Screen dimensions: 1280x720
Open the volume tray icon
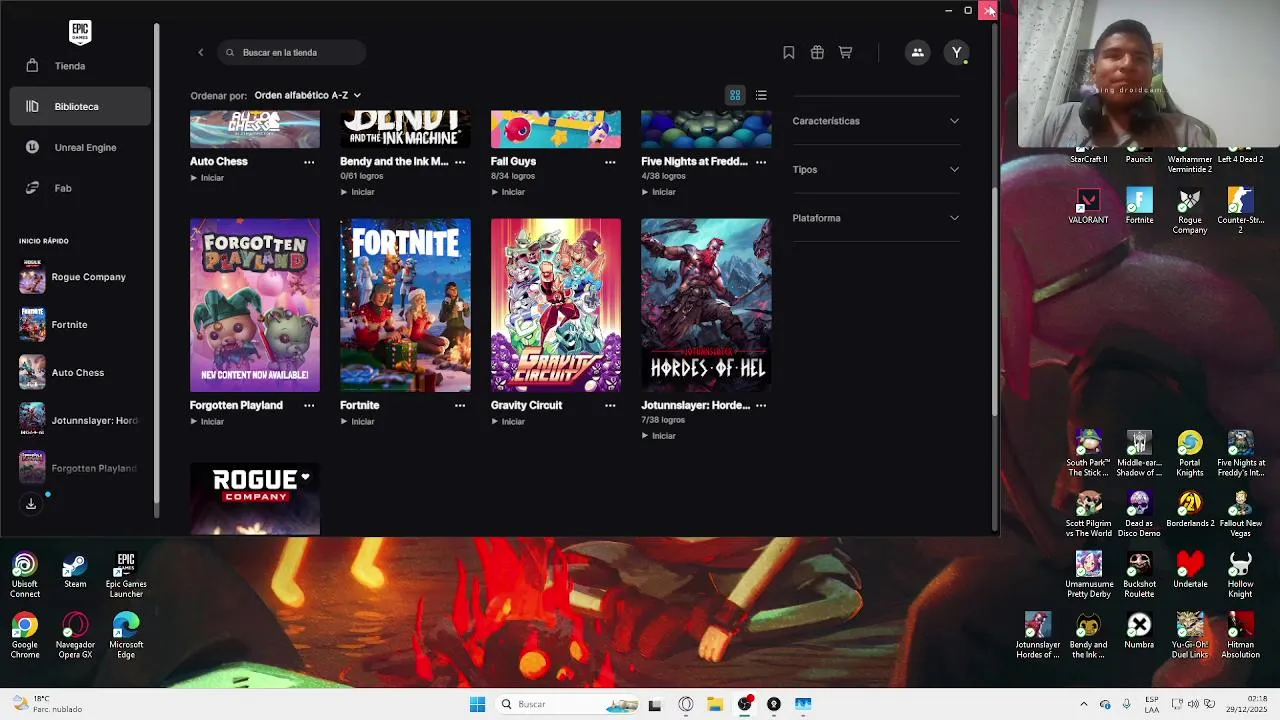pos(1195,704)
